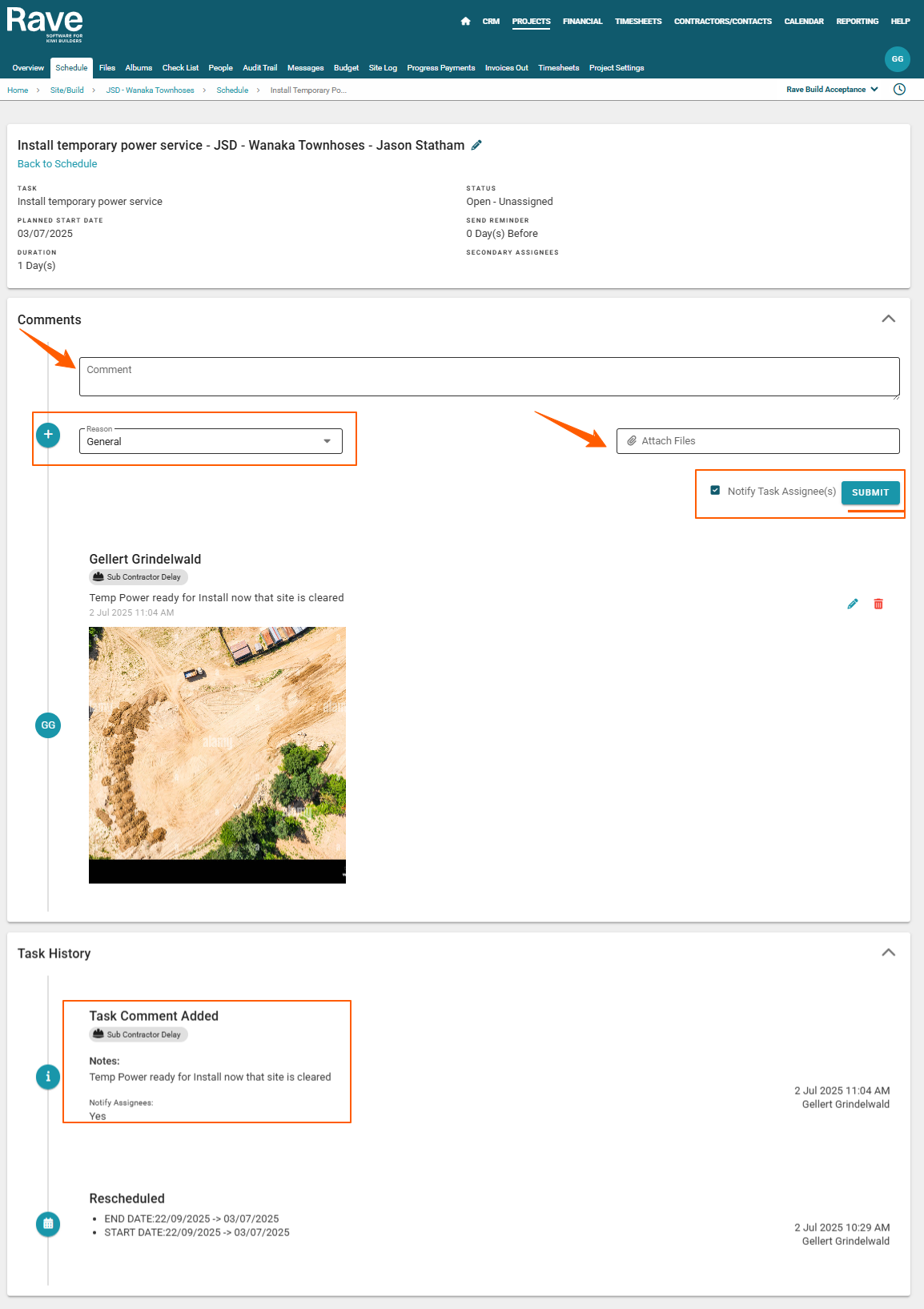The height and width of the screenshot is (1309, 924).
Task: Open the Timesheets project tab
Action: 558,68
